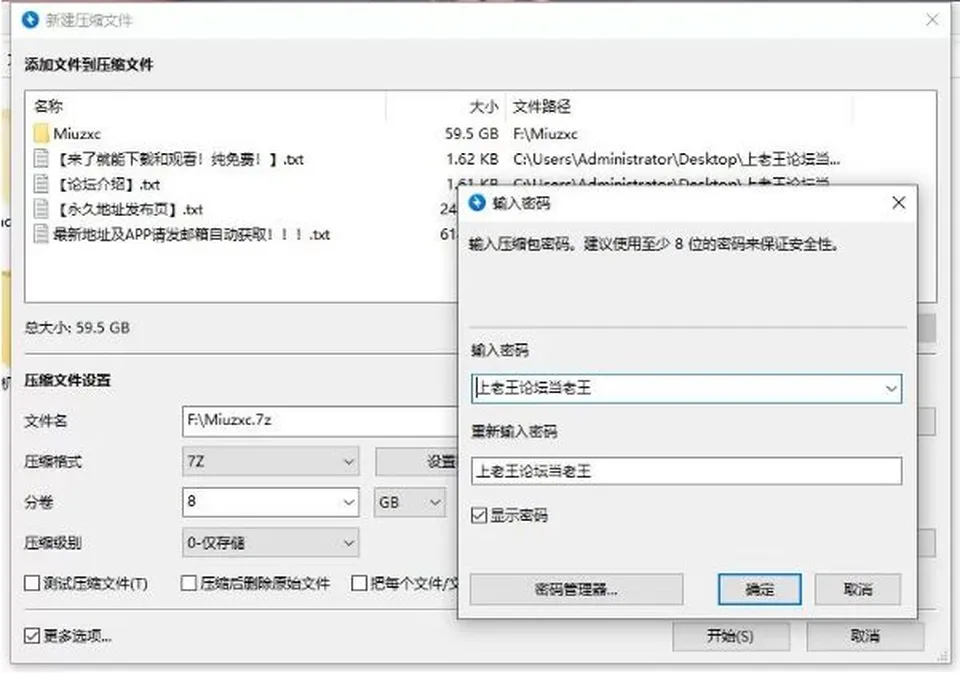The width and height of the screenshot is (960, 674).
Task: Select the Miuzxc folder row name
Action: point(77,133)
